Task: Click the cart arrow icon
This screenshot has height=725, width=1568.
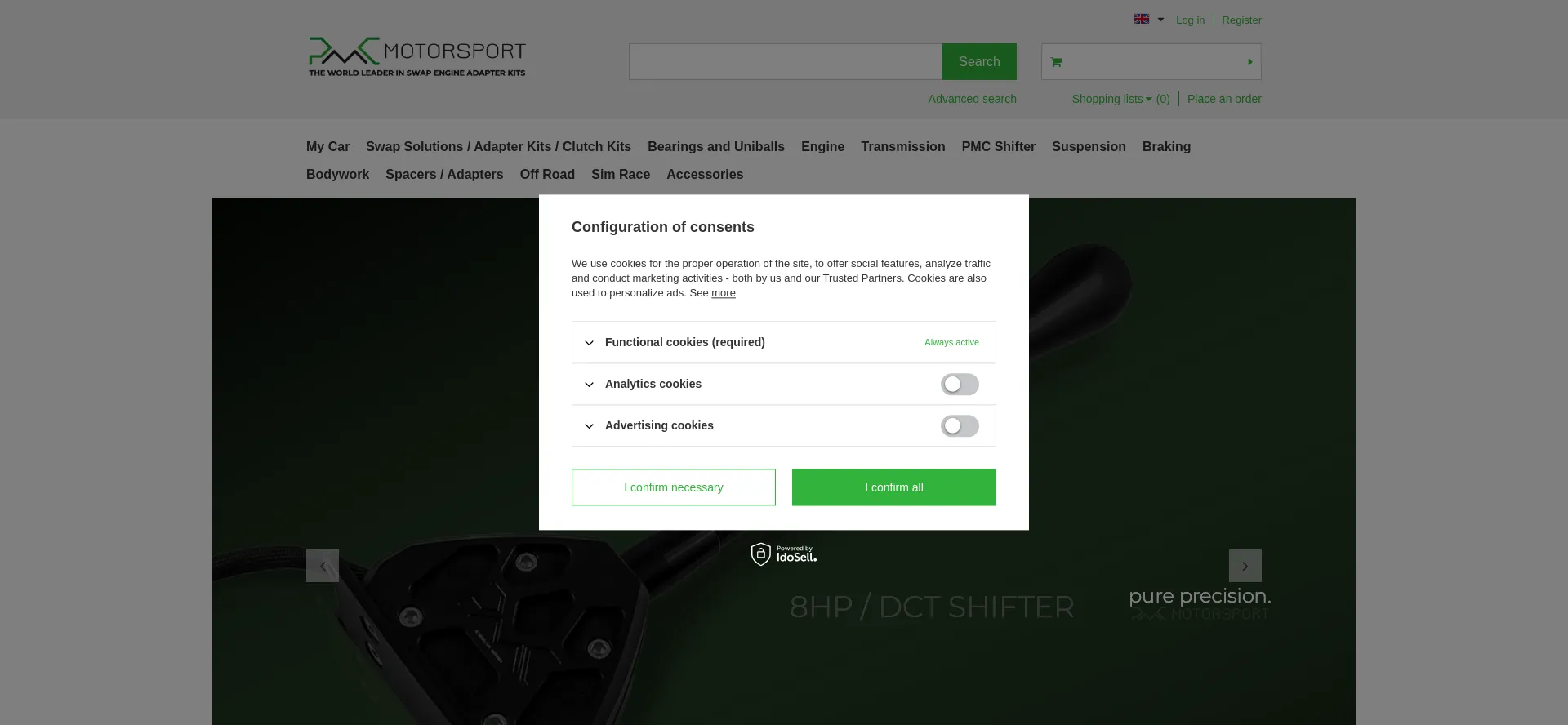Action: (1249, 62)
